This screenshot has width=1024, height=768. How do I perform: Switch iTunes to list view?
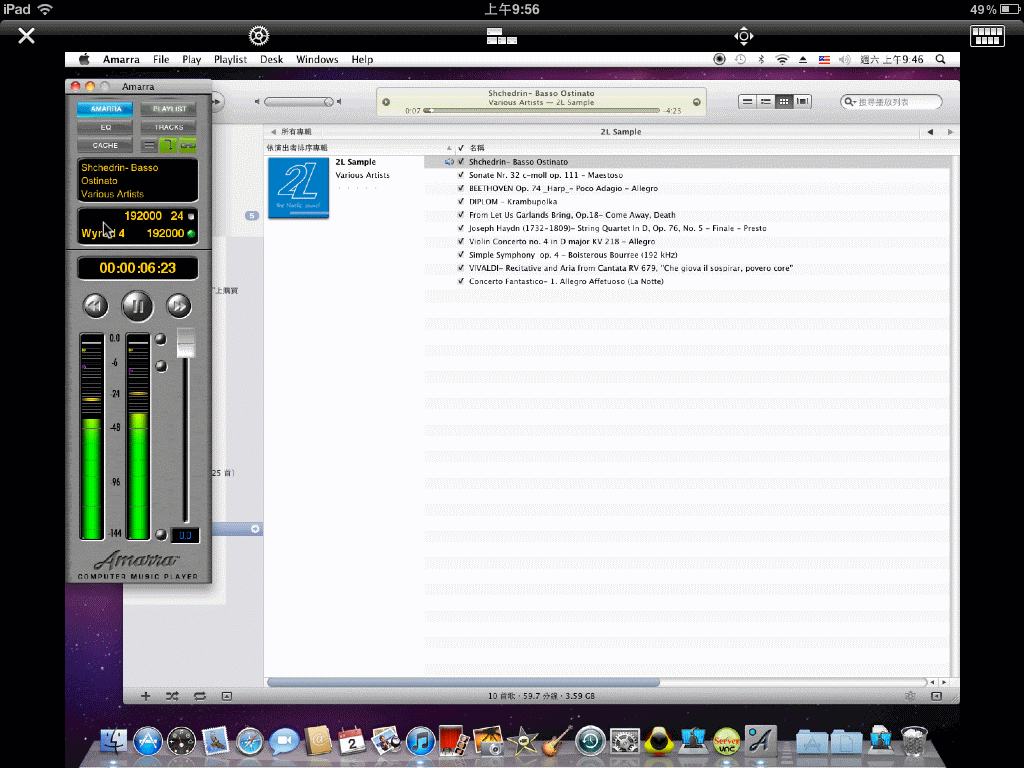tap(748, 101)
